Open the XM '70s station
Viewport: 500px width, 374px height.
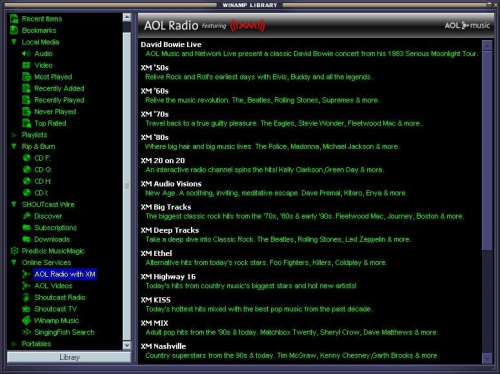(155, 114)
